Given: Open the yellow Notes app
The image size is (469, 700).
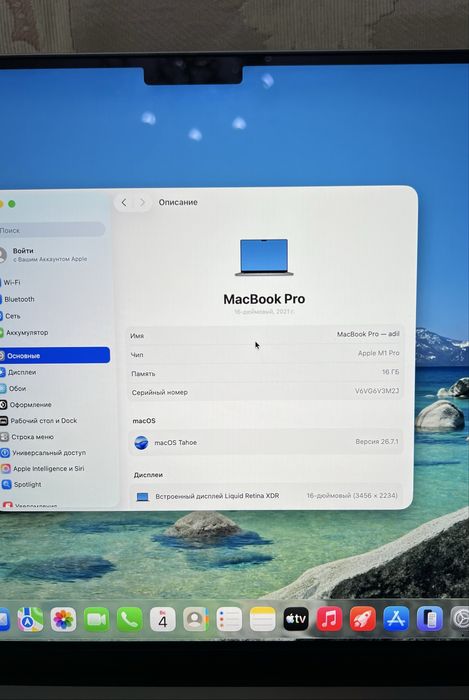Looking at the screenshot, I should (x=262, y=620).
